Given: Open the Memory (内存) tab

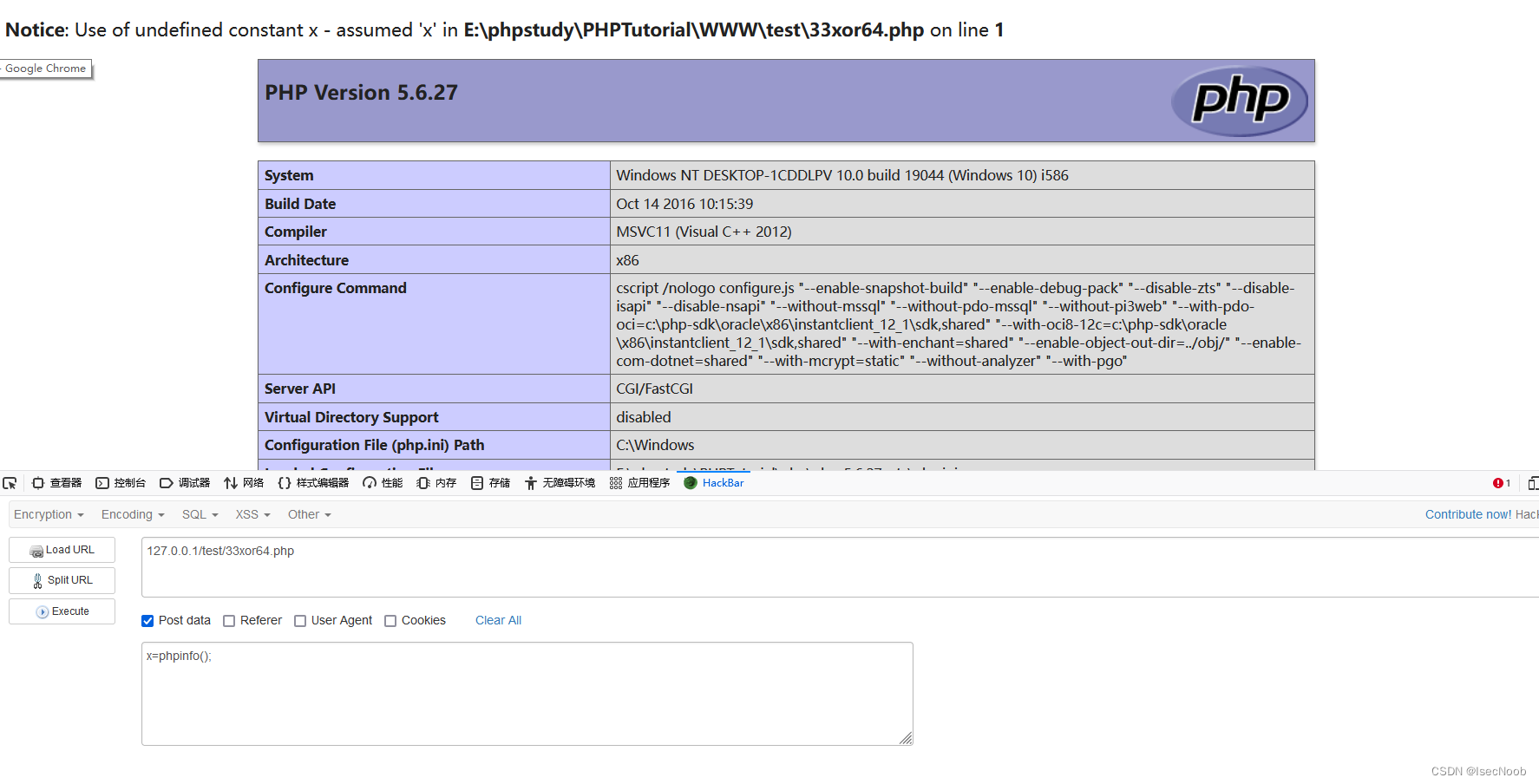Looking at the screenshot, I should [x=436, y=483].
